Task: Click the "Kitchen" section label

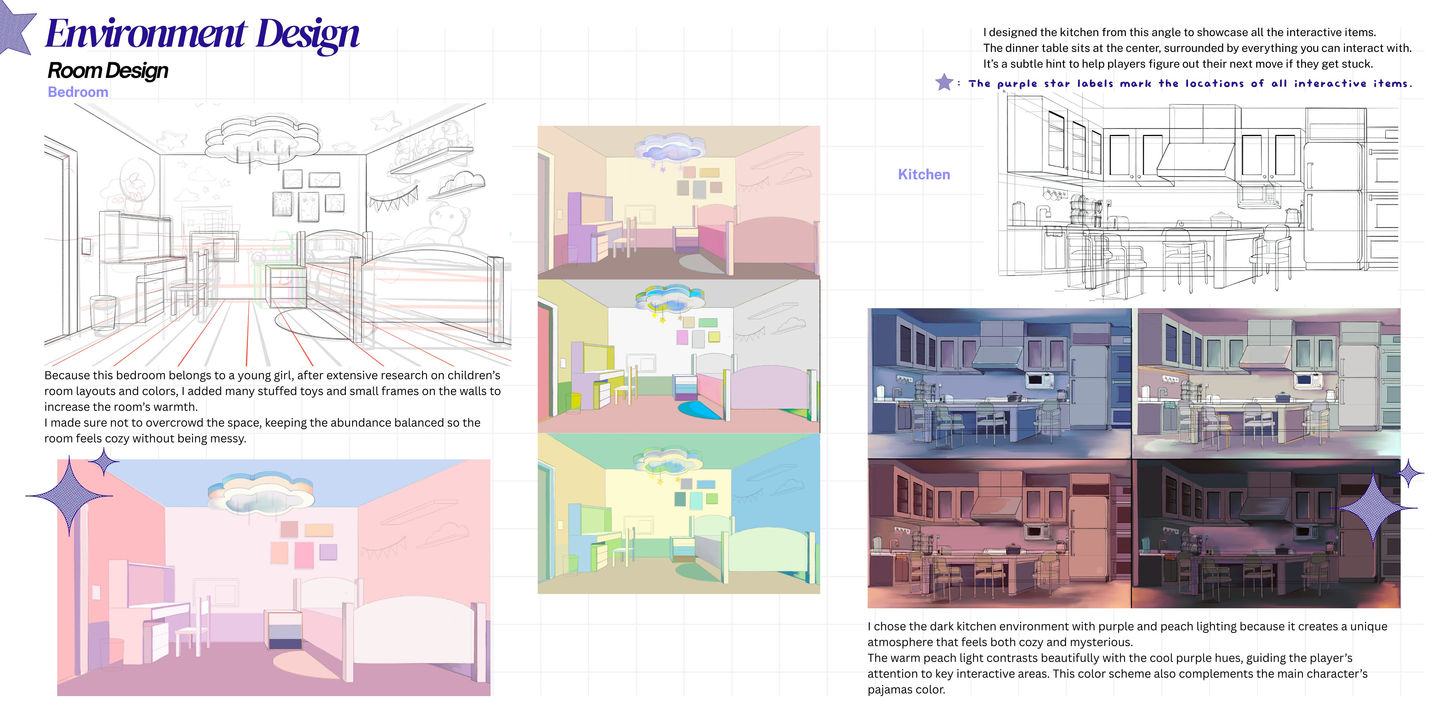Action: tap(924, 174)
